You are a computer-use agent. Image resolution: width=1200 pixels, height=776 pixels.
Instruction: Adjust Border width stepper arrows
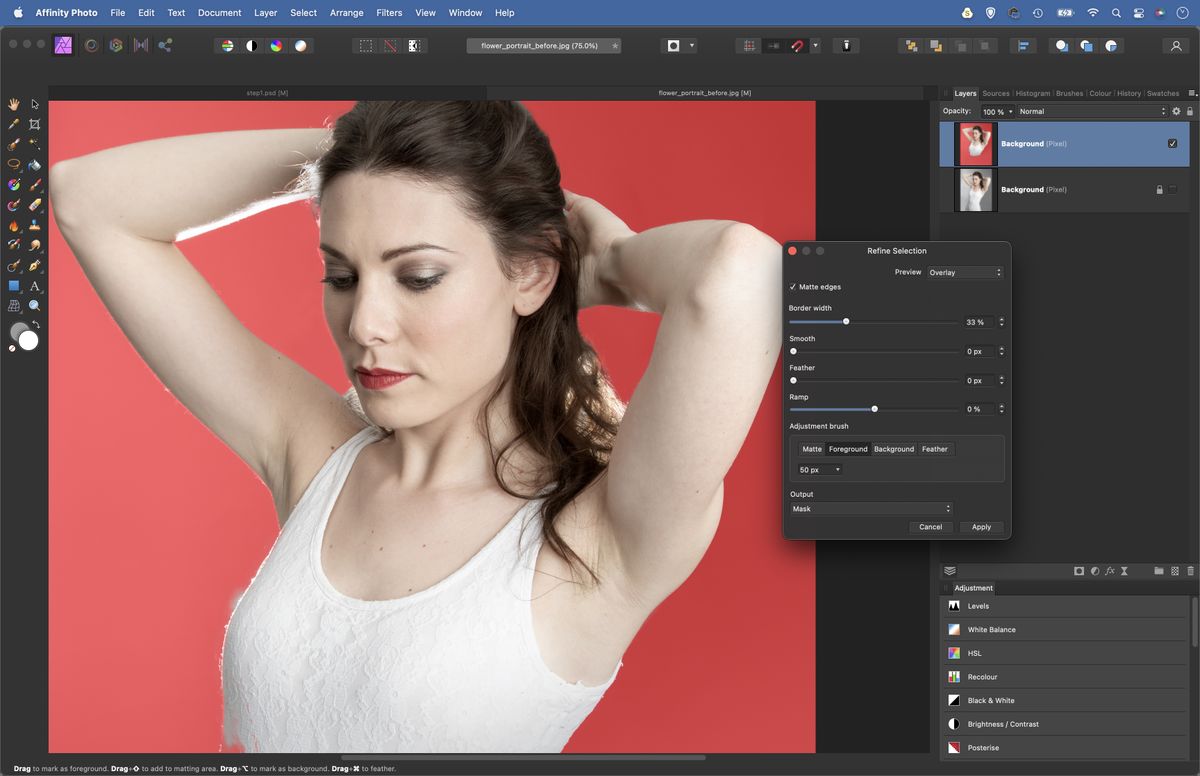coord(1001,322)
